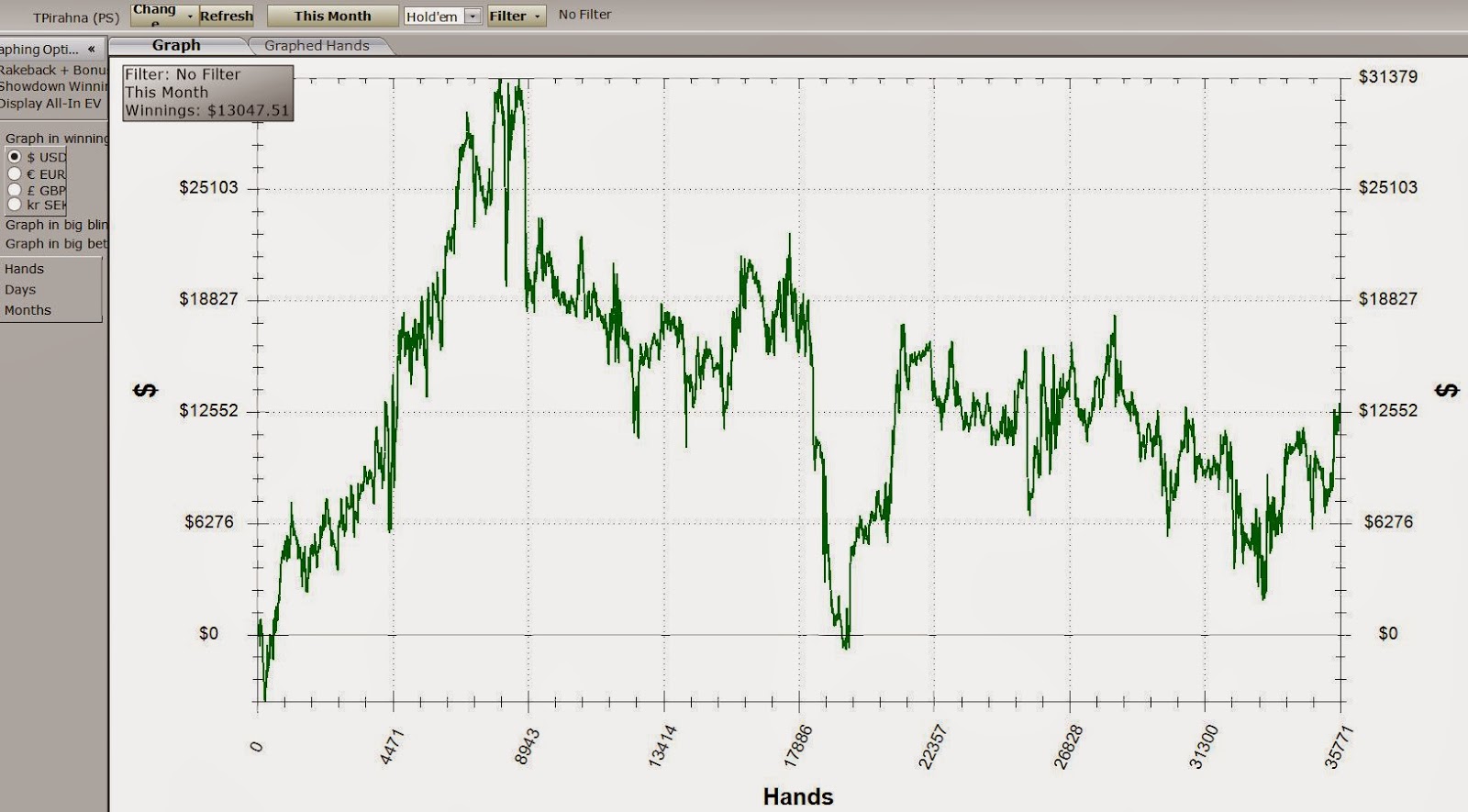Click the Hands x-axis title below the graph
The width and height of the screenshot is (1468, 812).
pyautogui.click(x=798, y=797)
